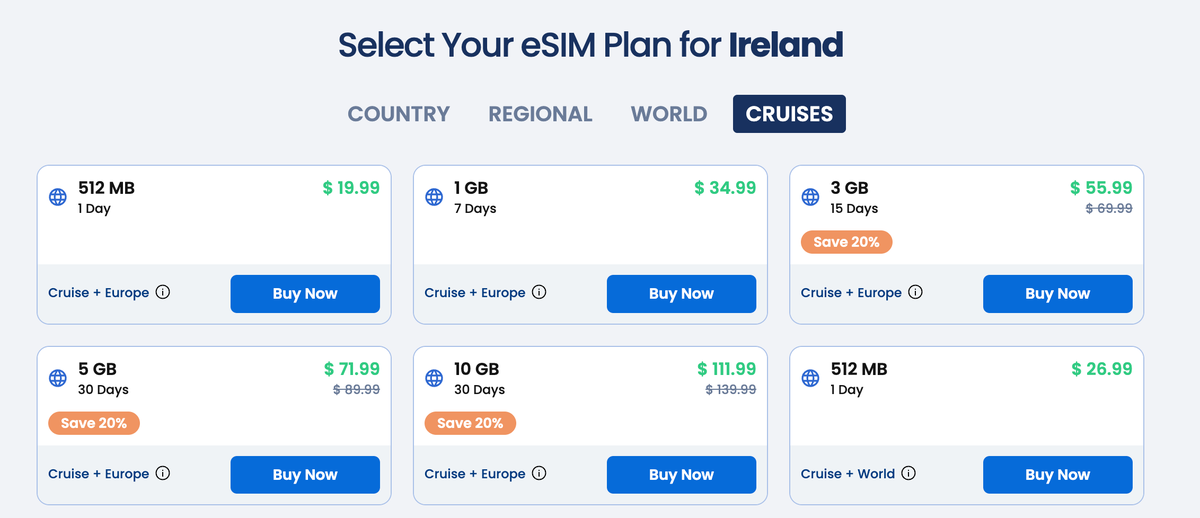Click globe icon on 3 GB plan
Viewport: 1200px width, 518px height.
810,198
